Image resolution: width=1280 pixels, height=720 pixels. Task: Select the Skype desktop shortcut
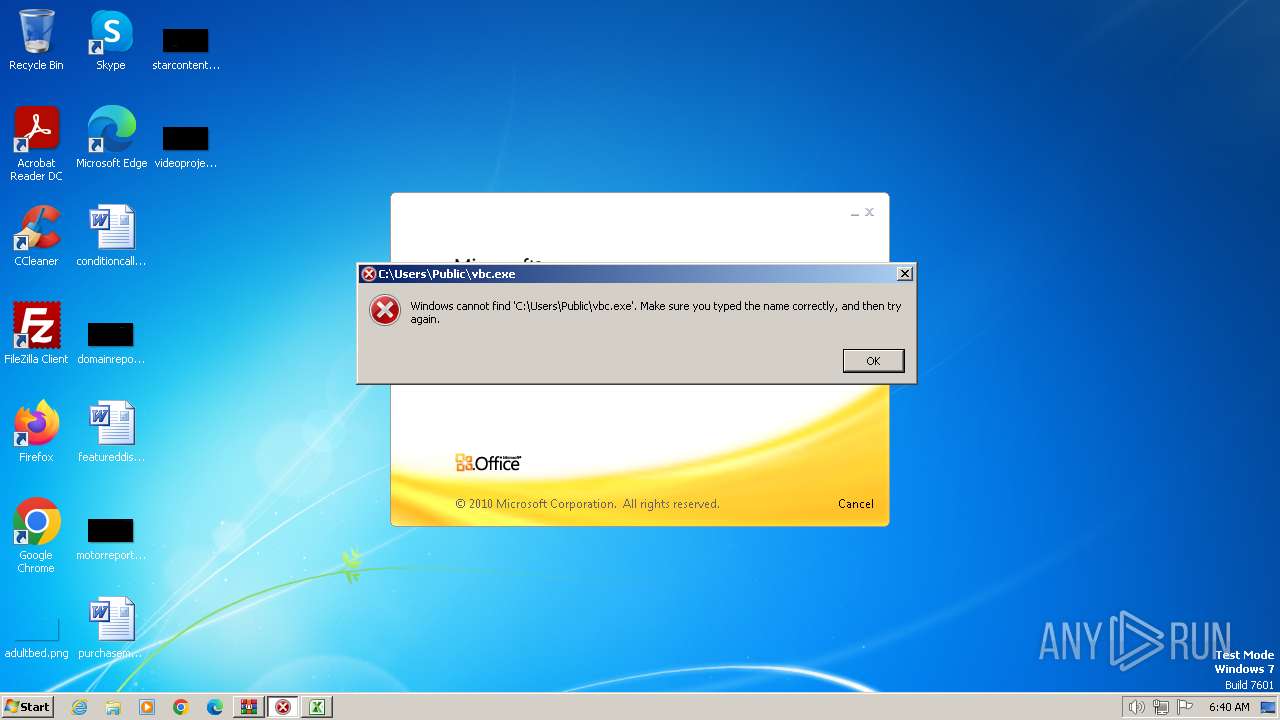pyautogui.click(x=111, y=40)
